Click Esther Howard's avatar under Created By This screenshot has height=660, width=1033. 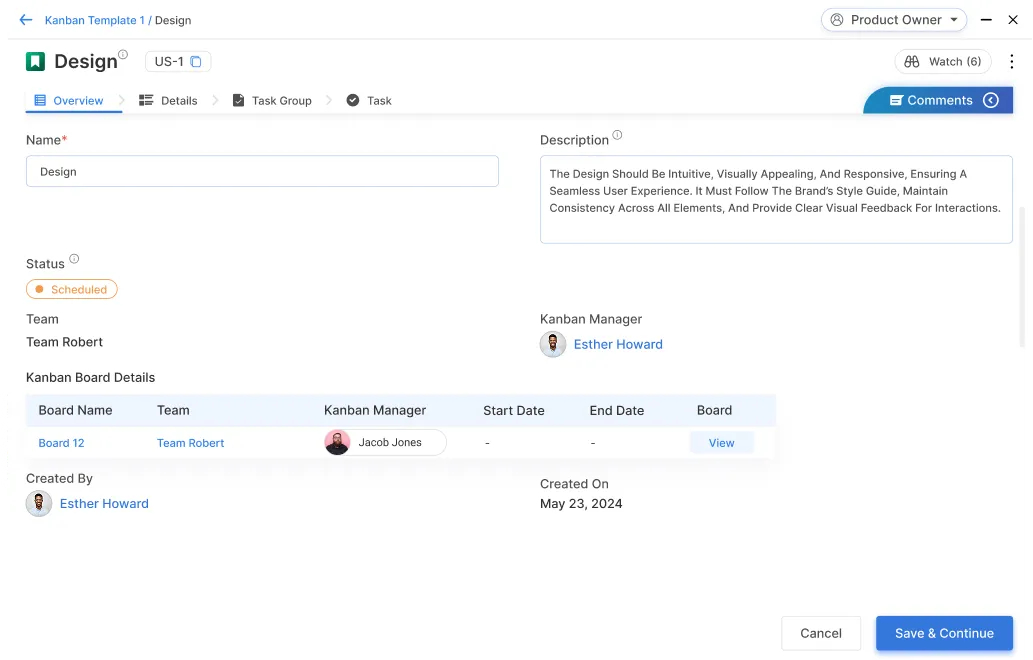click(38, 503)
